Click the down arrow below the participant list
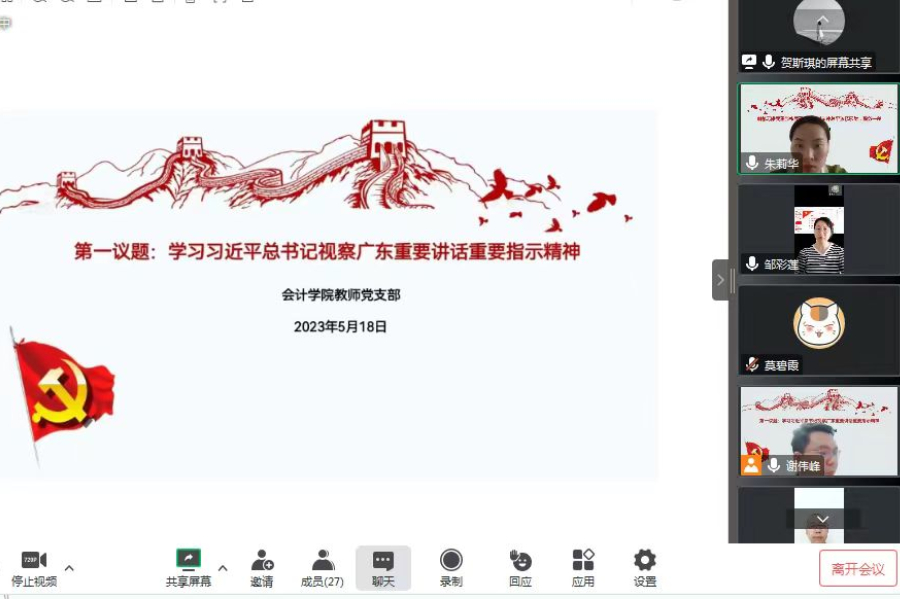Image resolution: width=900 pixels, height=600 pixels. (x=822, y=518)
